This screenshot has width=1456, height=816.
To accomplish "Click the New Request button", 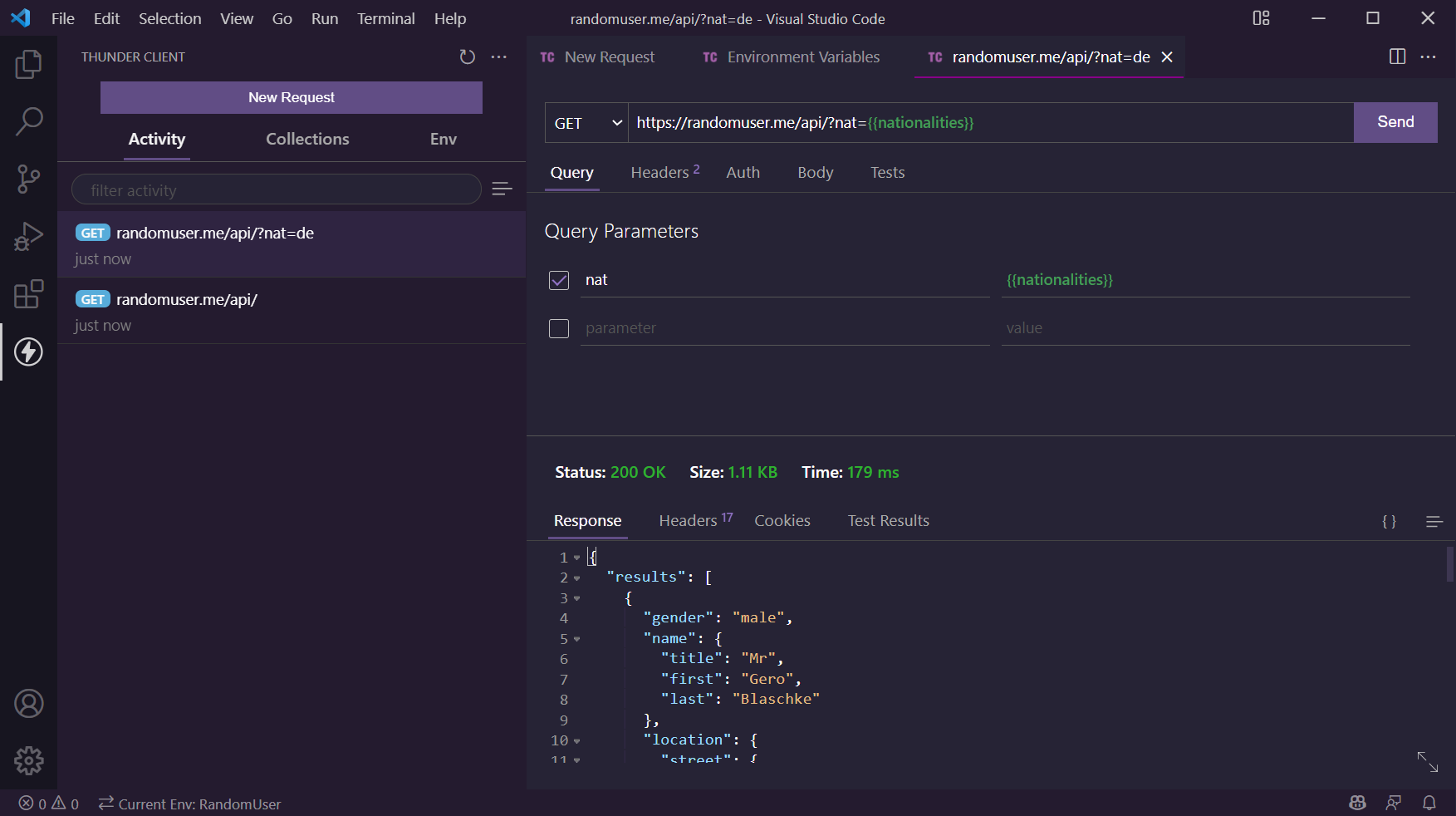I will click(x=292, y=97).
